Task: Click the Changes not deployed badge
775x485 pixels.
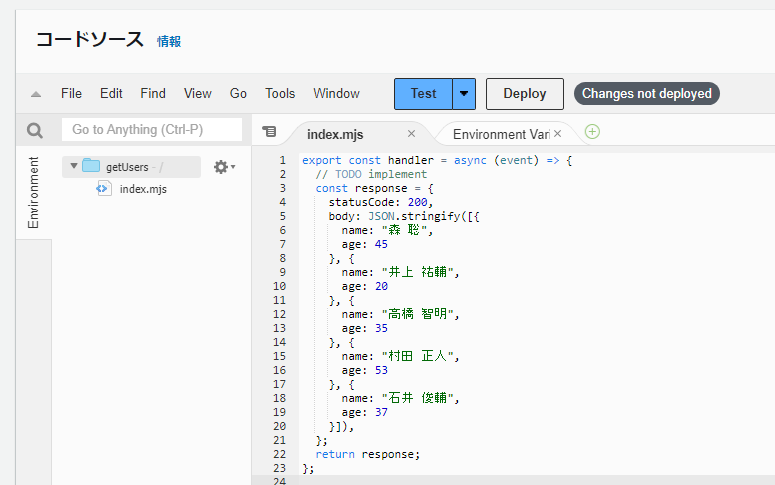Action: click(x=646, y=93)
